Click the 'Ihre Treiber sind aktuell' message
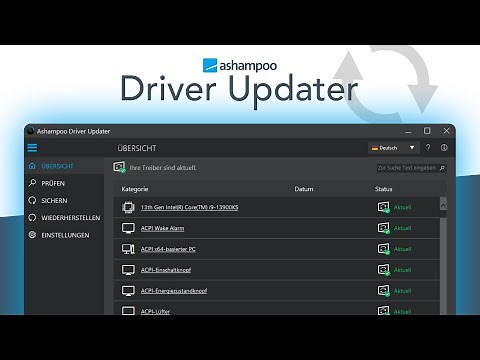Image resolution: width=480 pixels, height=360 pixels. tap(163, 168)
